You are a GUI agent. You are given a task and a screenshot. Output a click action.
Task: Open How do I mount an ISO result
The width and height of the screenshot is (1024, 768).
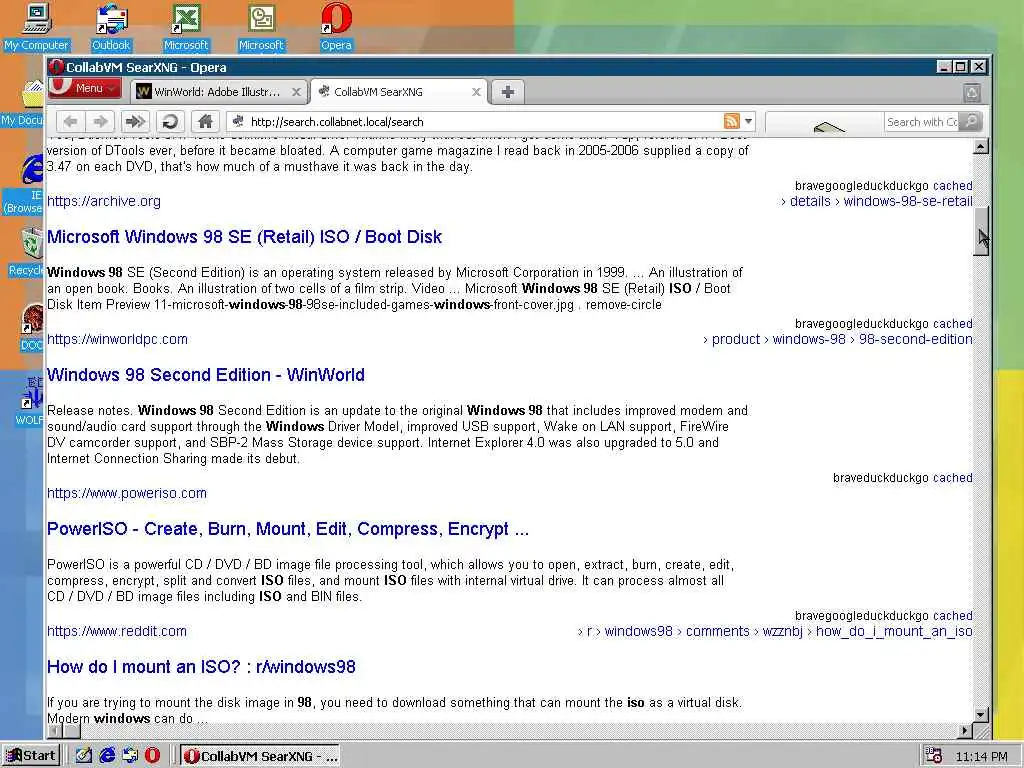click(x=201, y=667)
